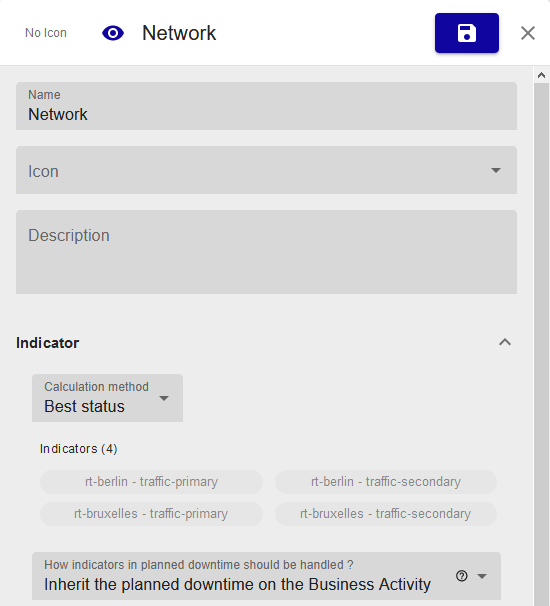The width and height of the screenshot is (550, 606).
Task: Click the save floppy disk icon
Action: click(x=467, y=33)
